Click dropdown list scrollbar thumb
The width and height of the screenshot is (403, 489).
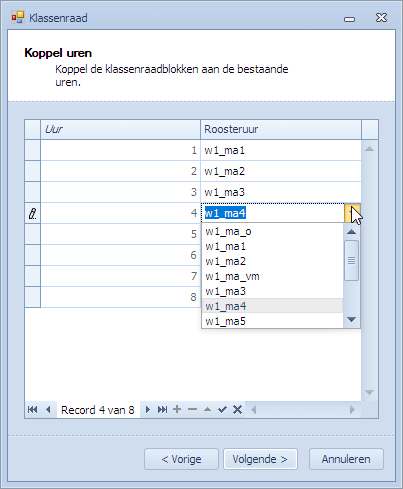[x=351, y=260]
